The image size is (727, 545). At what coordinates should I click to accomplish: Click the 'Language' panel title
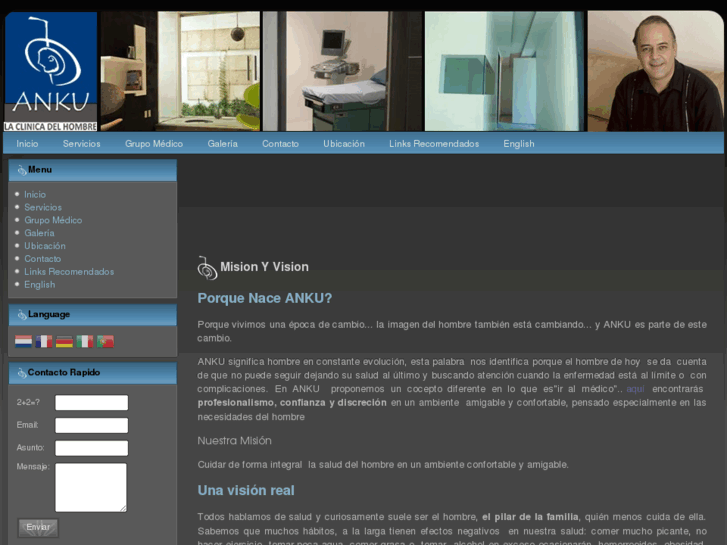[x=49, y=314]
